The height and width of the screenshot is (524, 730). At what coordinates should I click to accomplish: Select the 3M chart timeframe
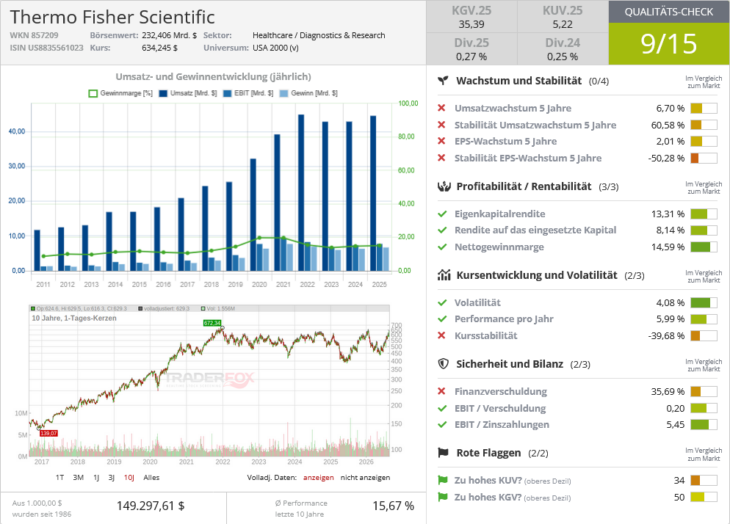(78, 477)
